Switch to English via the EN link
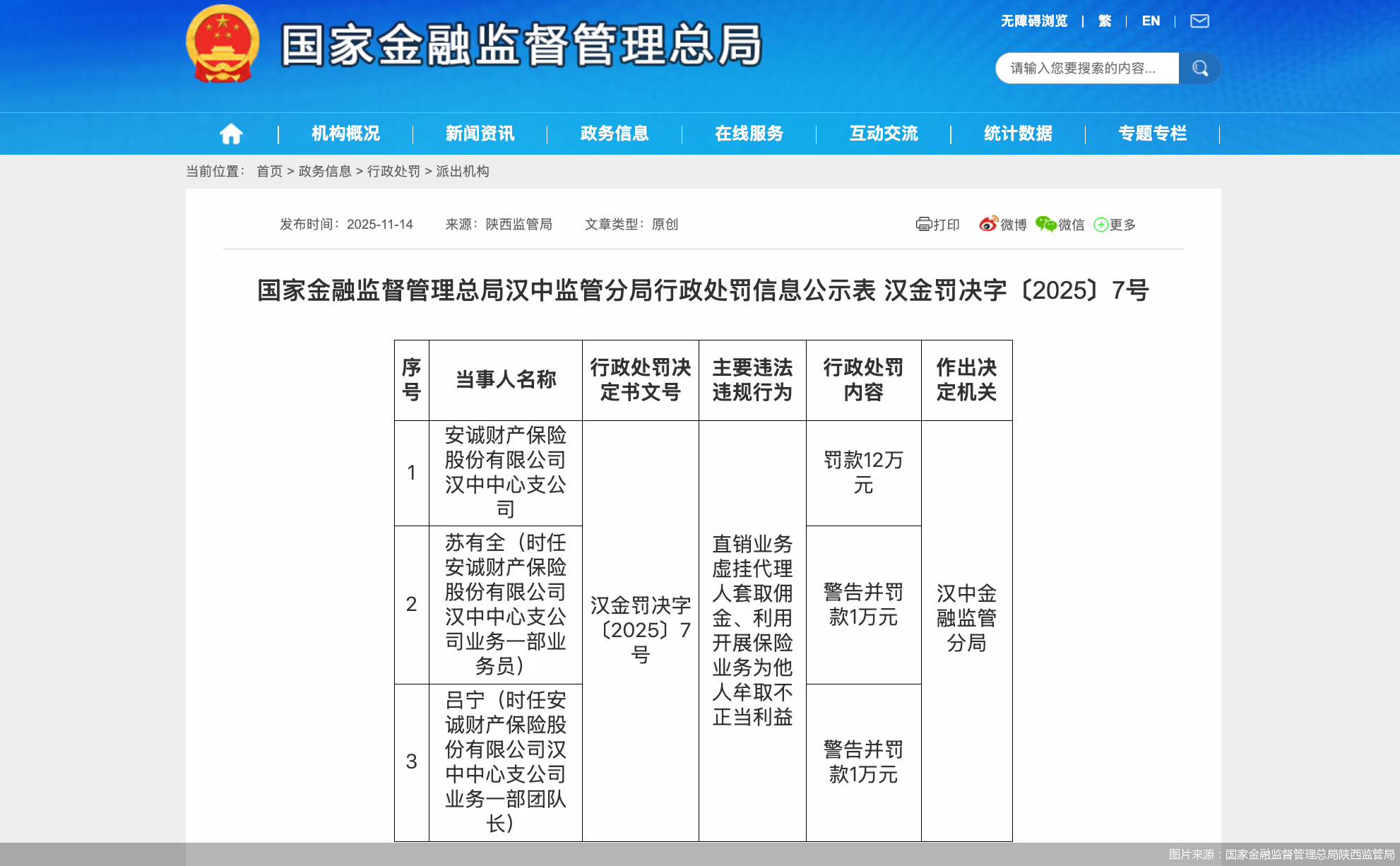This screenshot has width=1400, height=866. coord(1151,21)
